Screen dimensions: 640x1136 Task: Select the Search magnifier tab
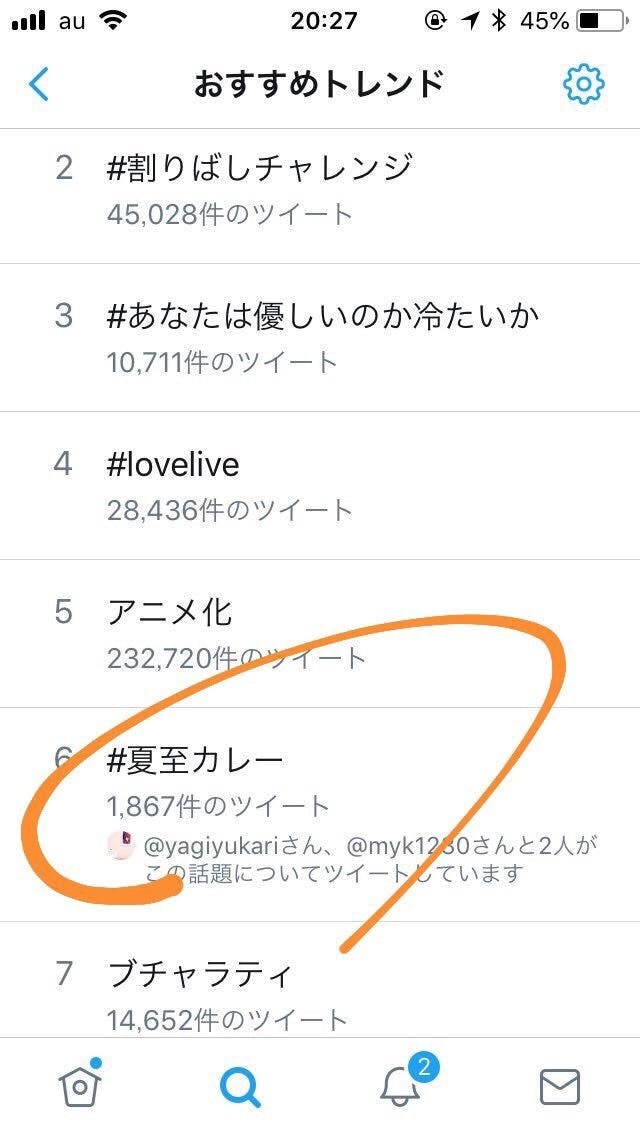click(x=240, y=1086)
